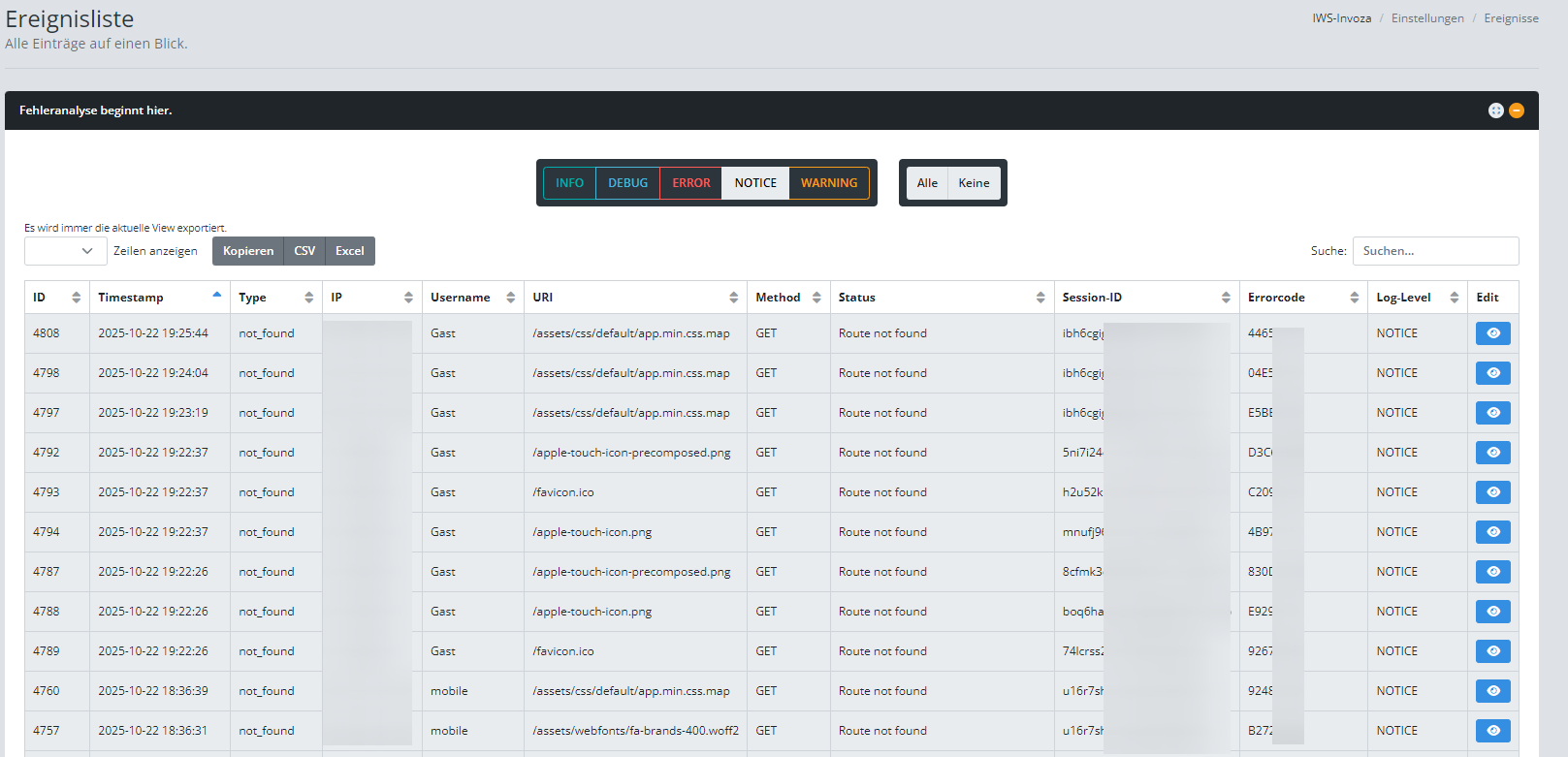Expand the panel to fullscreen
1568x757 pixels.
(1495, 110)
